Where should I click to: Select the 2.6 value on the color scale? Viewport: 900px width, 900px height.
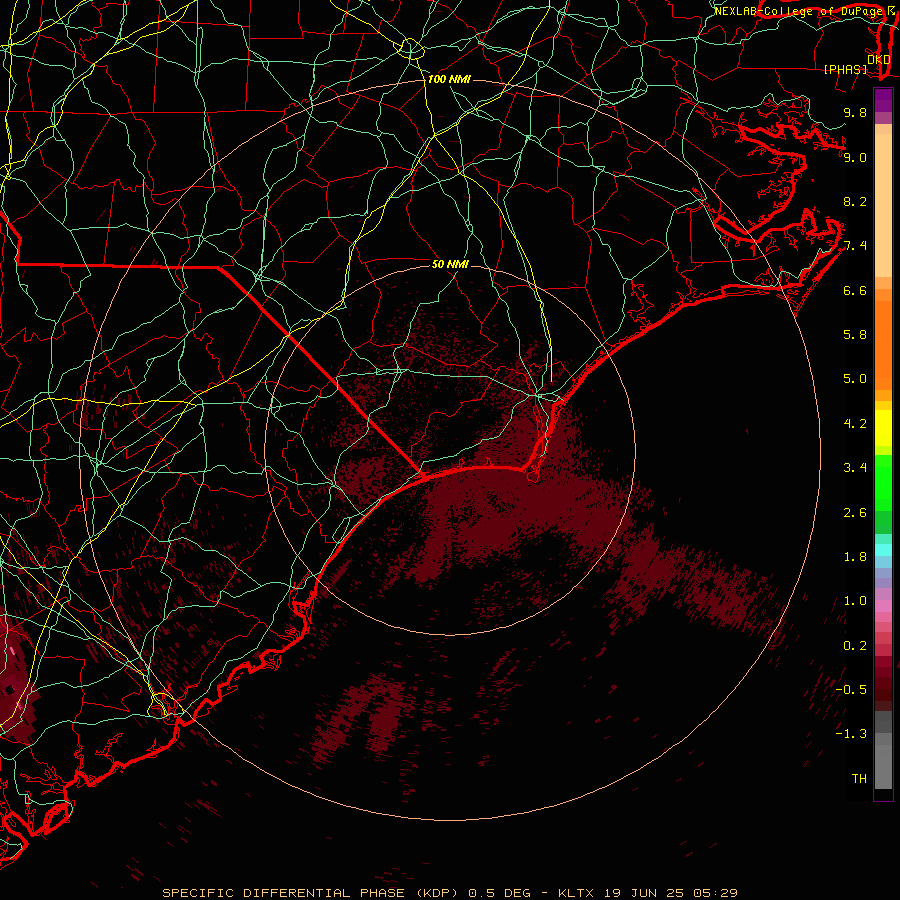tap(855, 513)
